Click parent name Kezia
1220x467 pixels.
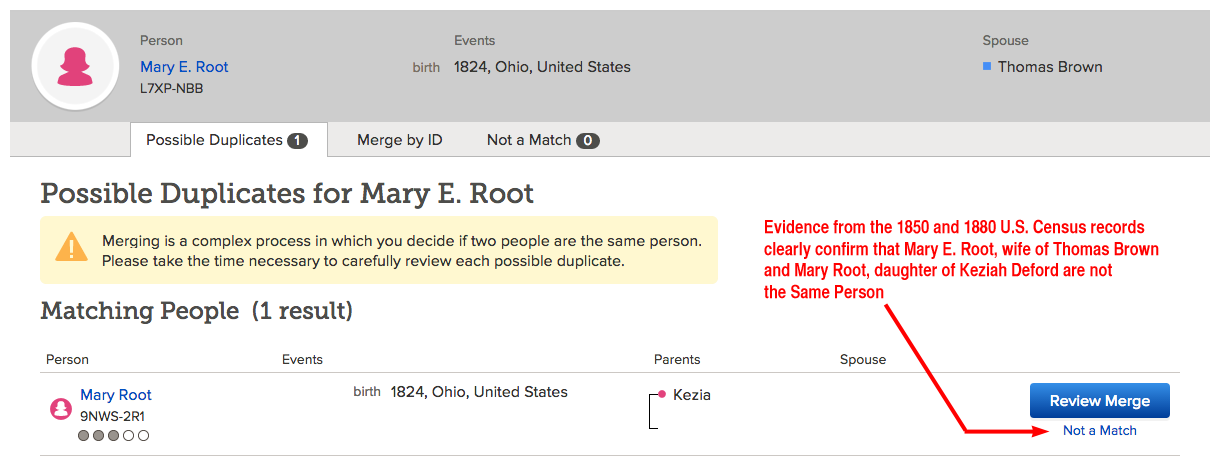[x=692, y=395]
